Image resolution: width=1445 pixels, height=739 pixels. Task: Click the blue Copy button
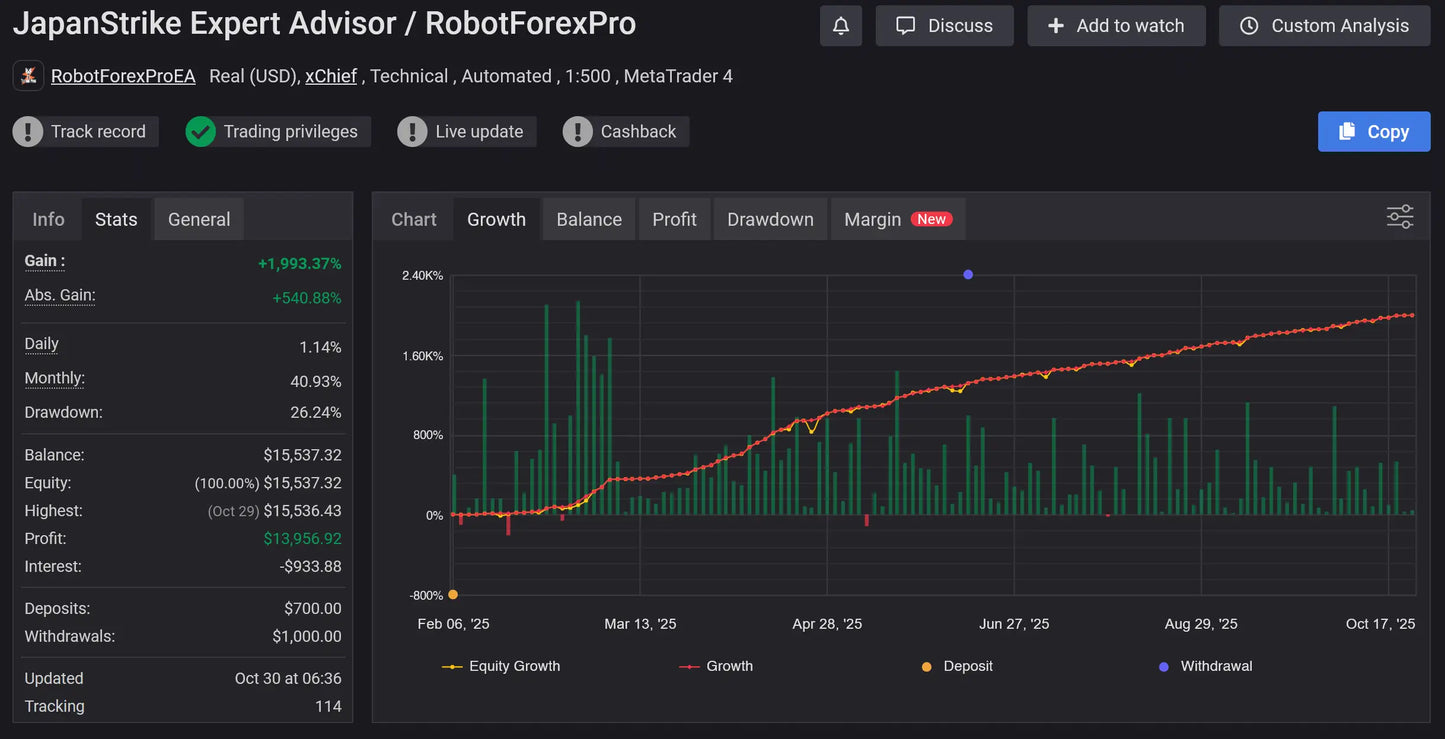click(1374, 132)
